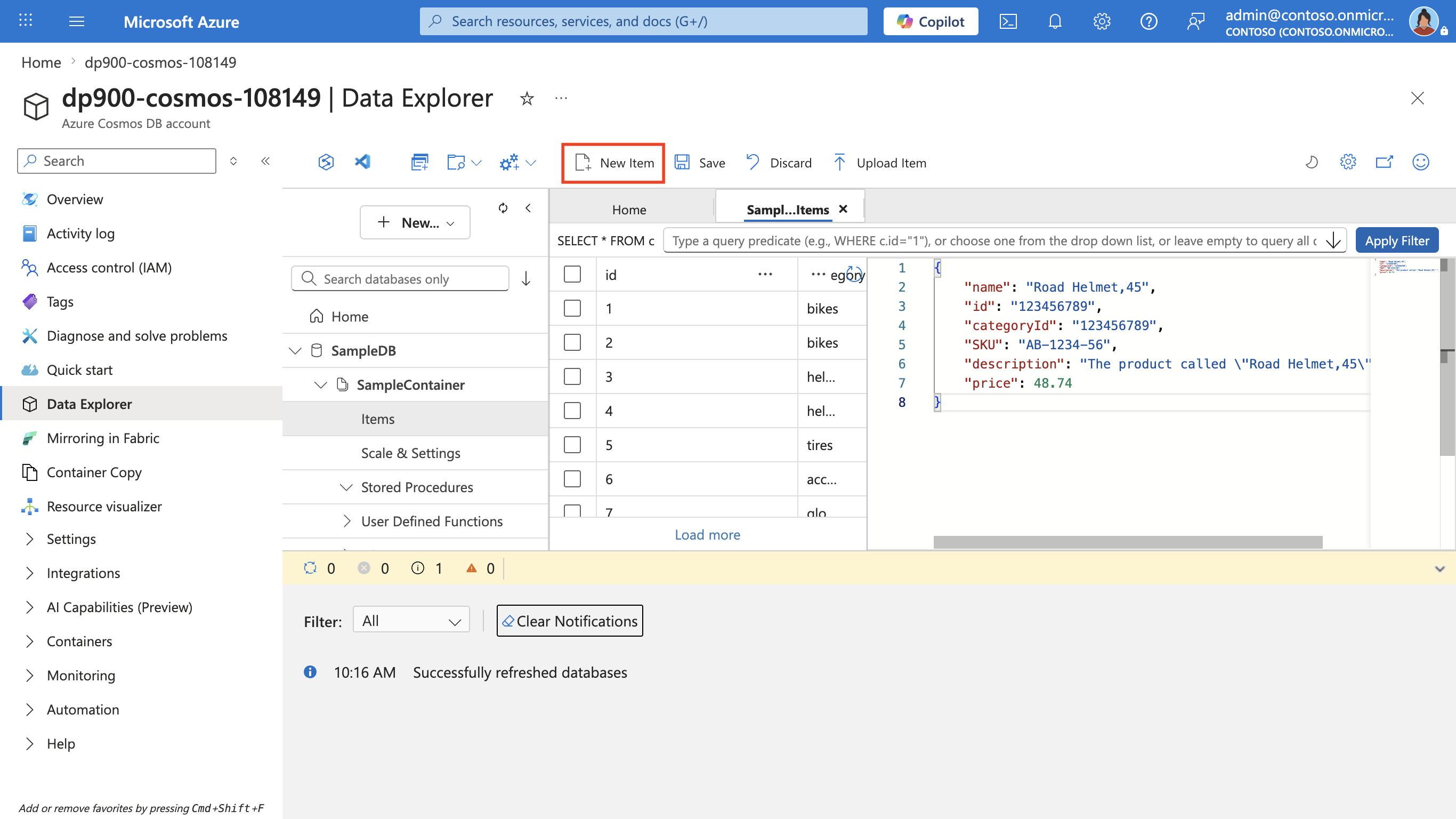The width and height of the screenshot is (1456, 819).
Task: Close the Sampl...Items tab
Action: coord(843,209)
